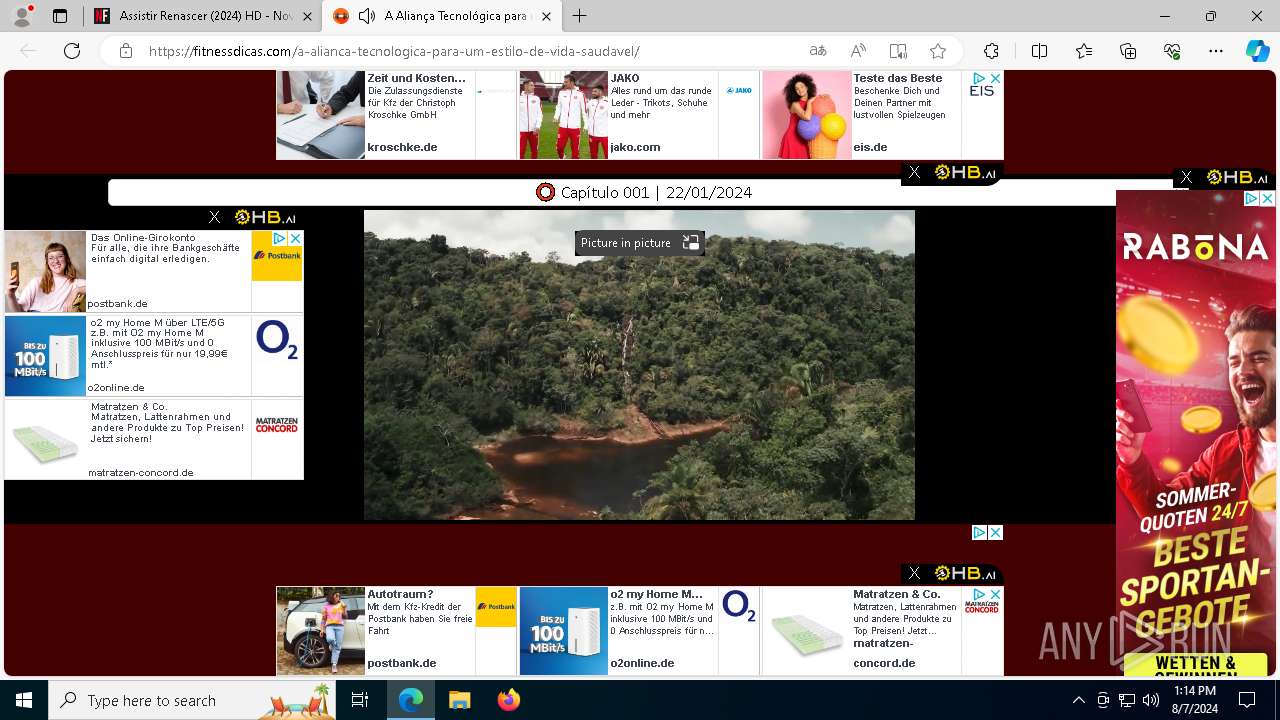
Task: Click the video player forest scene
Action: click(639, 365)
